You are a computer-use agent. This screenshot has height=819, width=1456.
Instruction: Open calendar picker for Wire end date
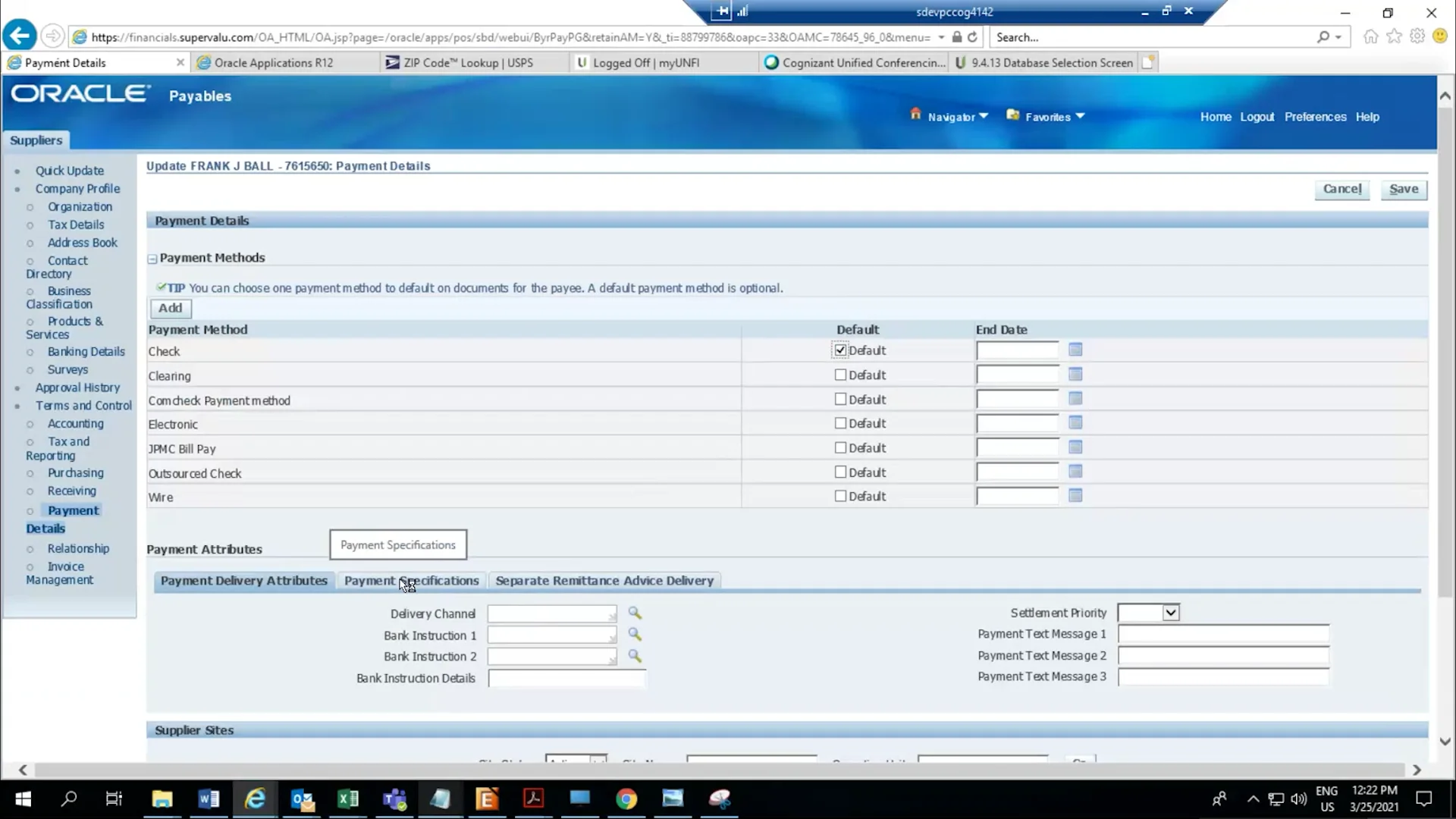click(x=1075, y=496)
